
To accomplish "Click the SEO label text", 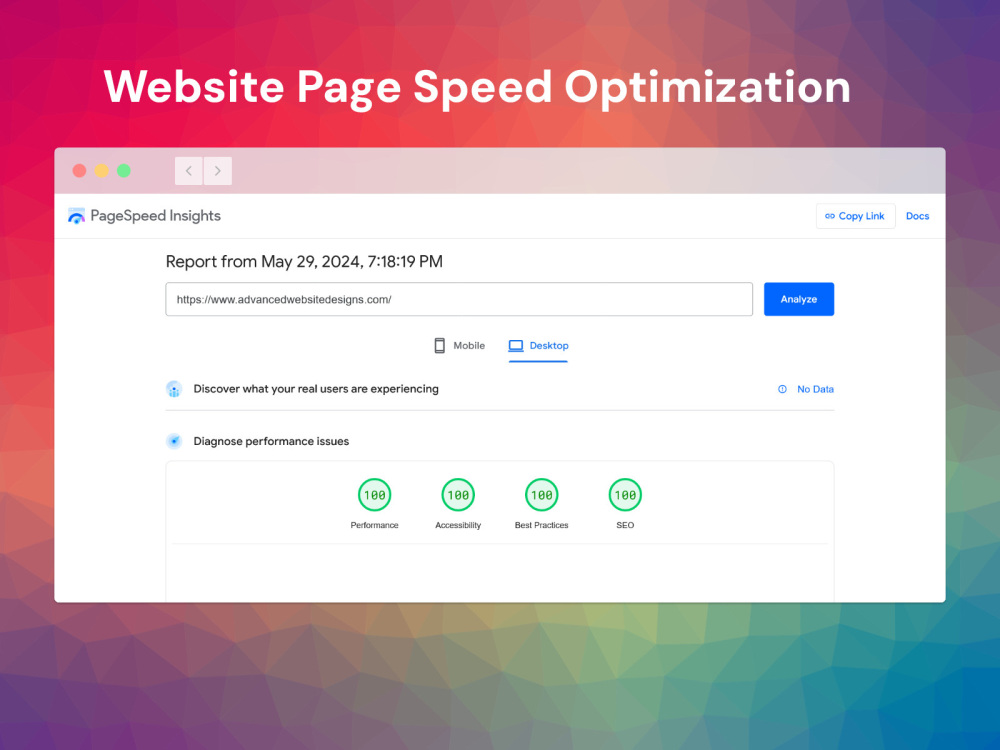I will tap(625, 525).
